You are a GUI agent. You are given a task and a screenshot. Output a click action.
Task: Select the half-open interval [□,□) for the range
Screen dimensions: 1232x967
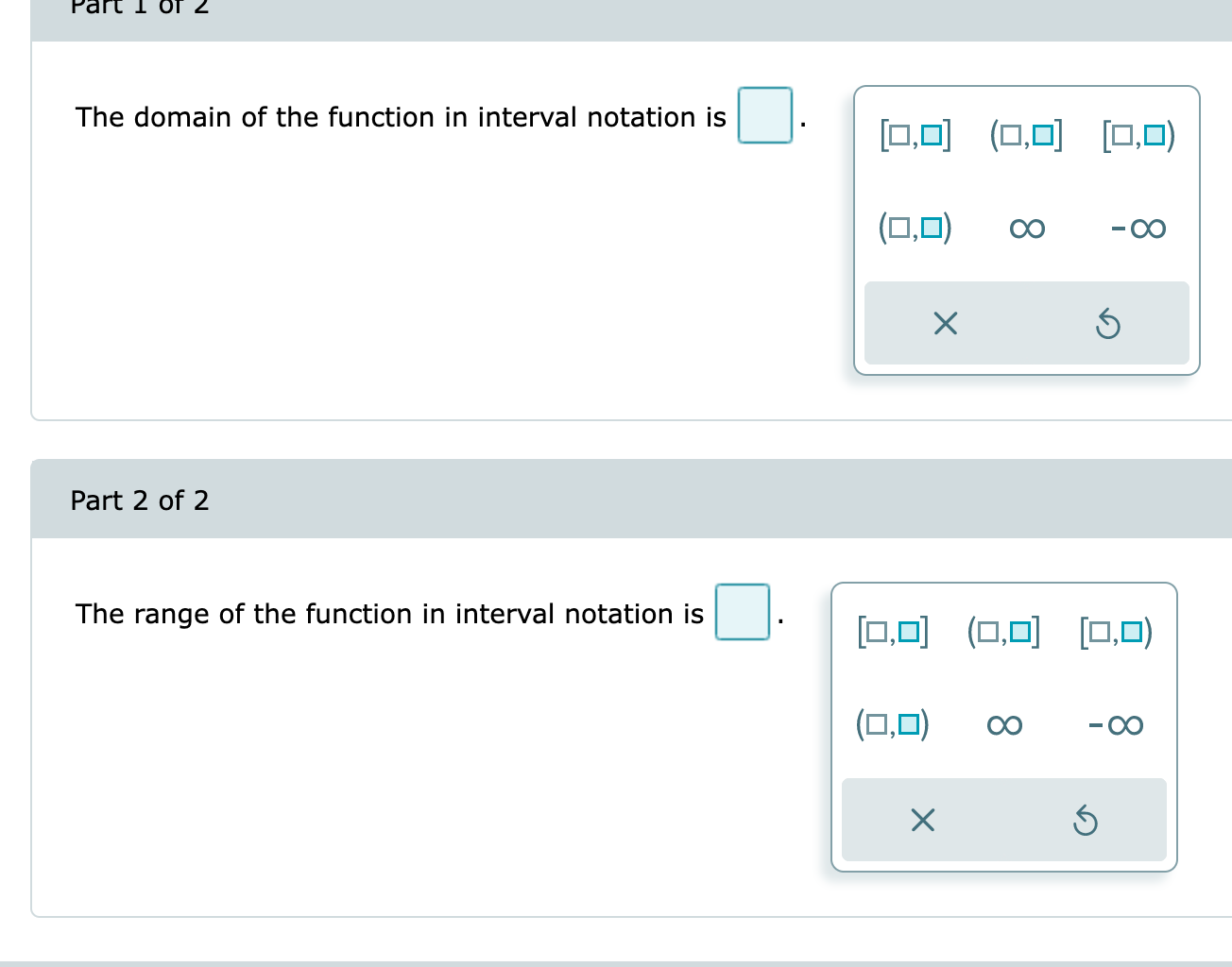tap(1116, 631)
